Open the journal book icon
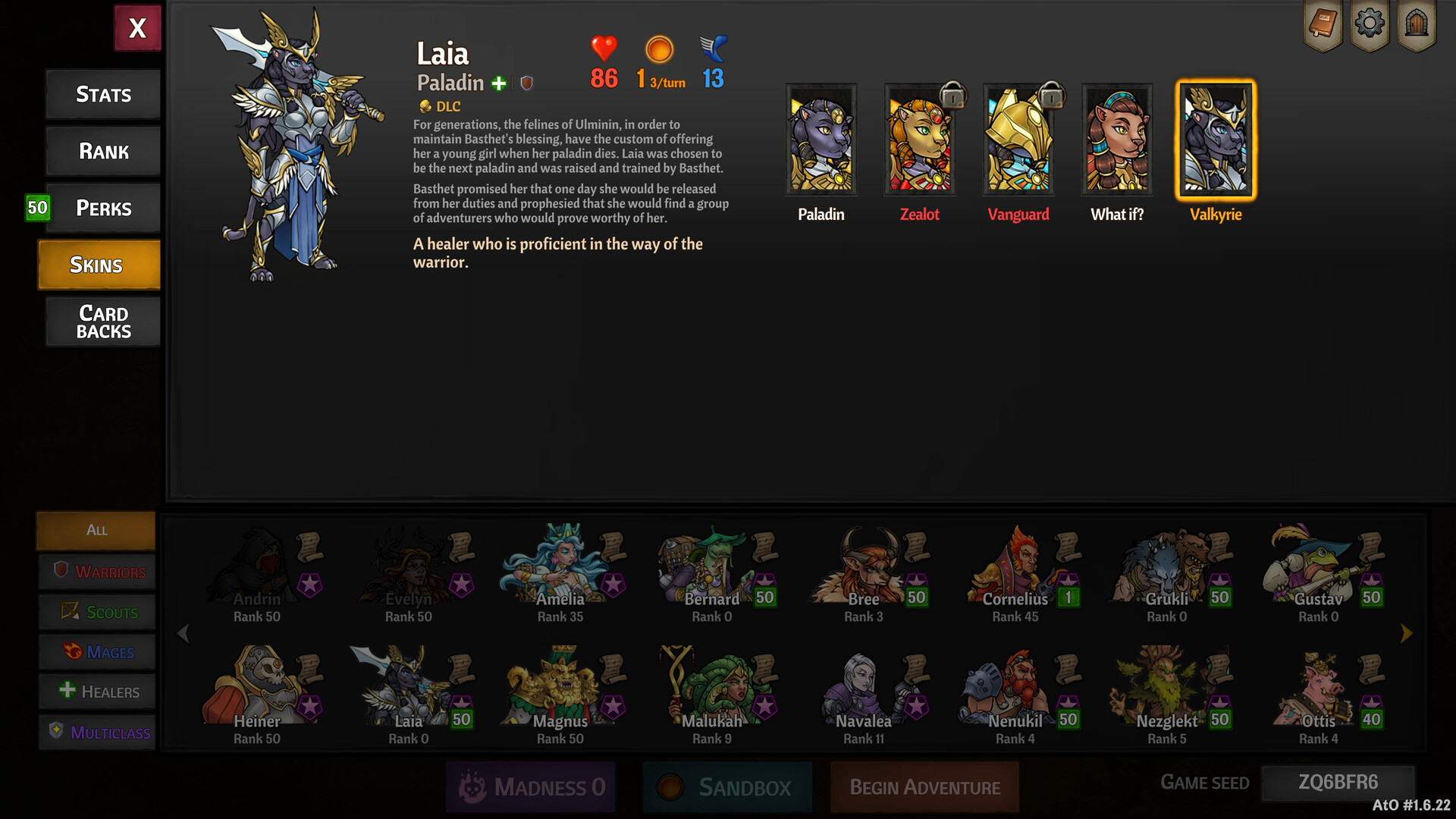 [x=1323, y=25]
